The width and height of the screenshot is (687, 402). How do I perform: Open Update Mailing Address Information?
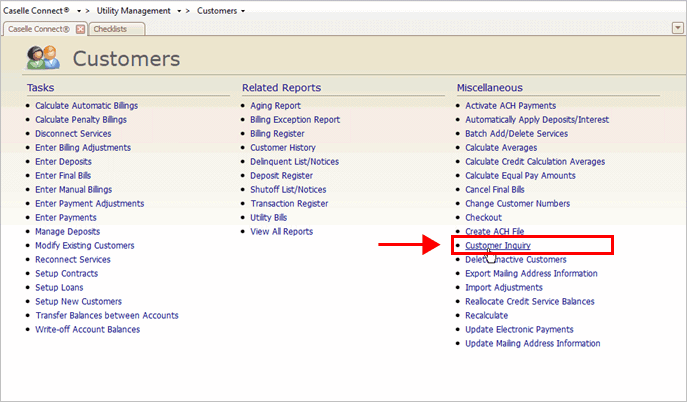(x=532, y=343)
